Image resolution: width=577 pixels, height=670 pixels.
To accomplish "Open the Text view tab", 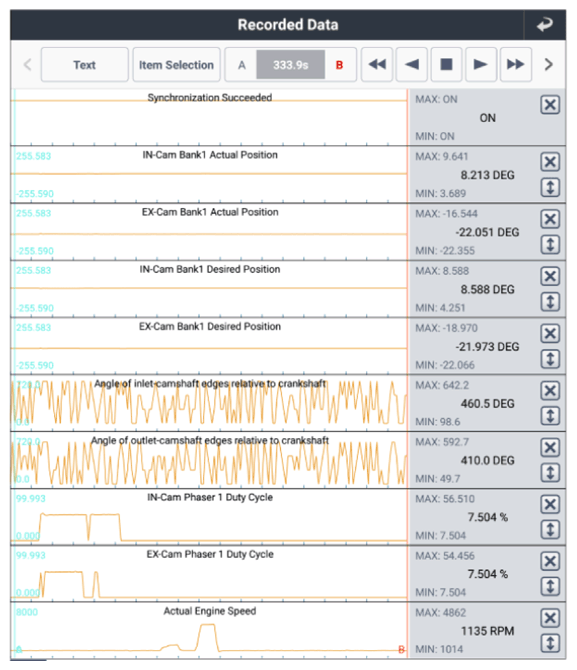I will coord(85,65).
